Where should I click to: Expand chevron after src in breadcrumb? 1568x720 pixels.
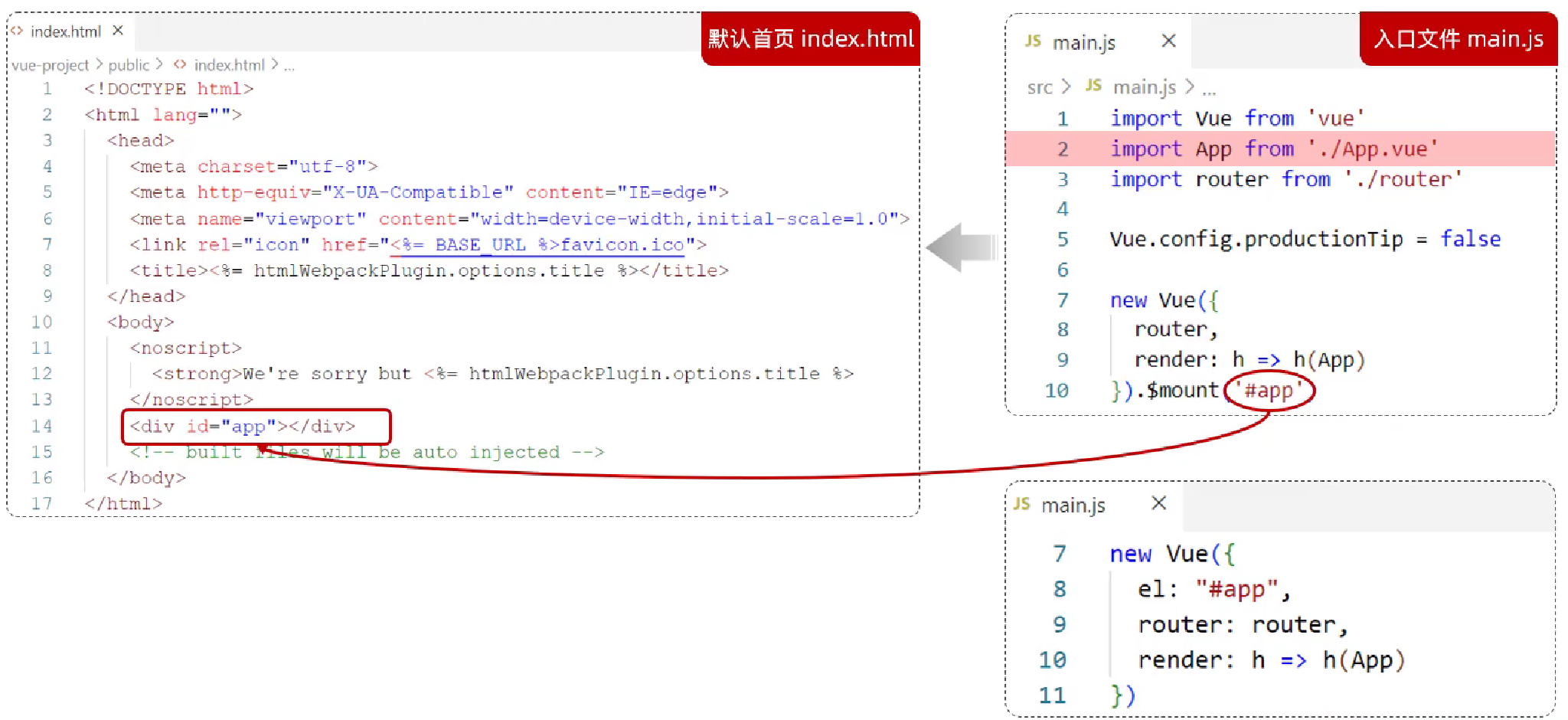click(1066, 87)
